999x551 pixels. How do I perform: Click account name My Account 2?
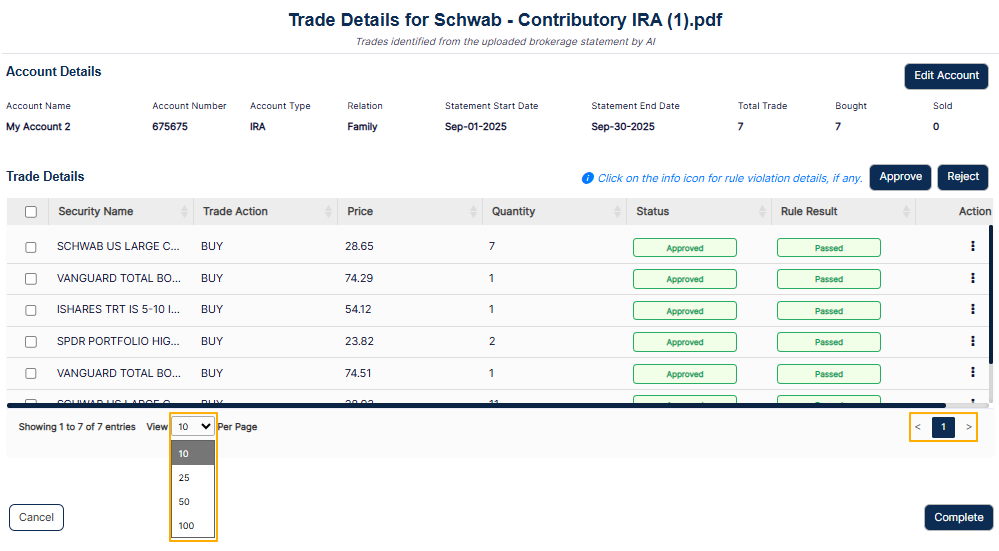(x=38, y=127)
